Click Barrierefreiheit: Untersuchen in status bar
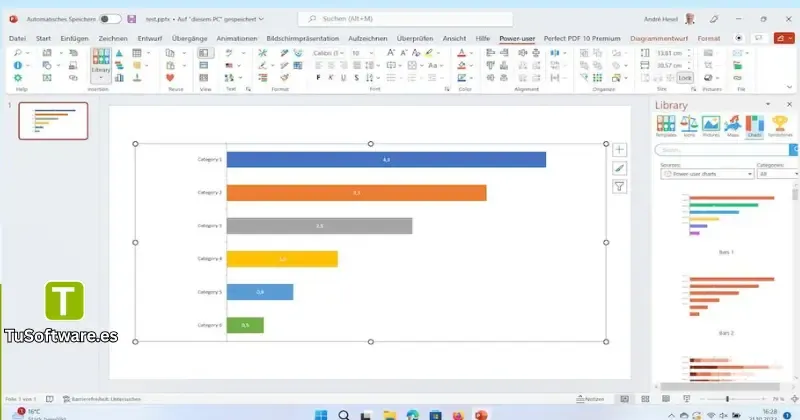Image resolution: width=800 pixels, height=420 pixels. tap(102, 399)
